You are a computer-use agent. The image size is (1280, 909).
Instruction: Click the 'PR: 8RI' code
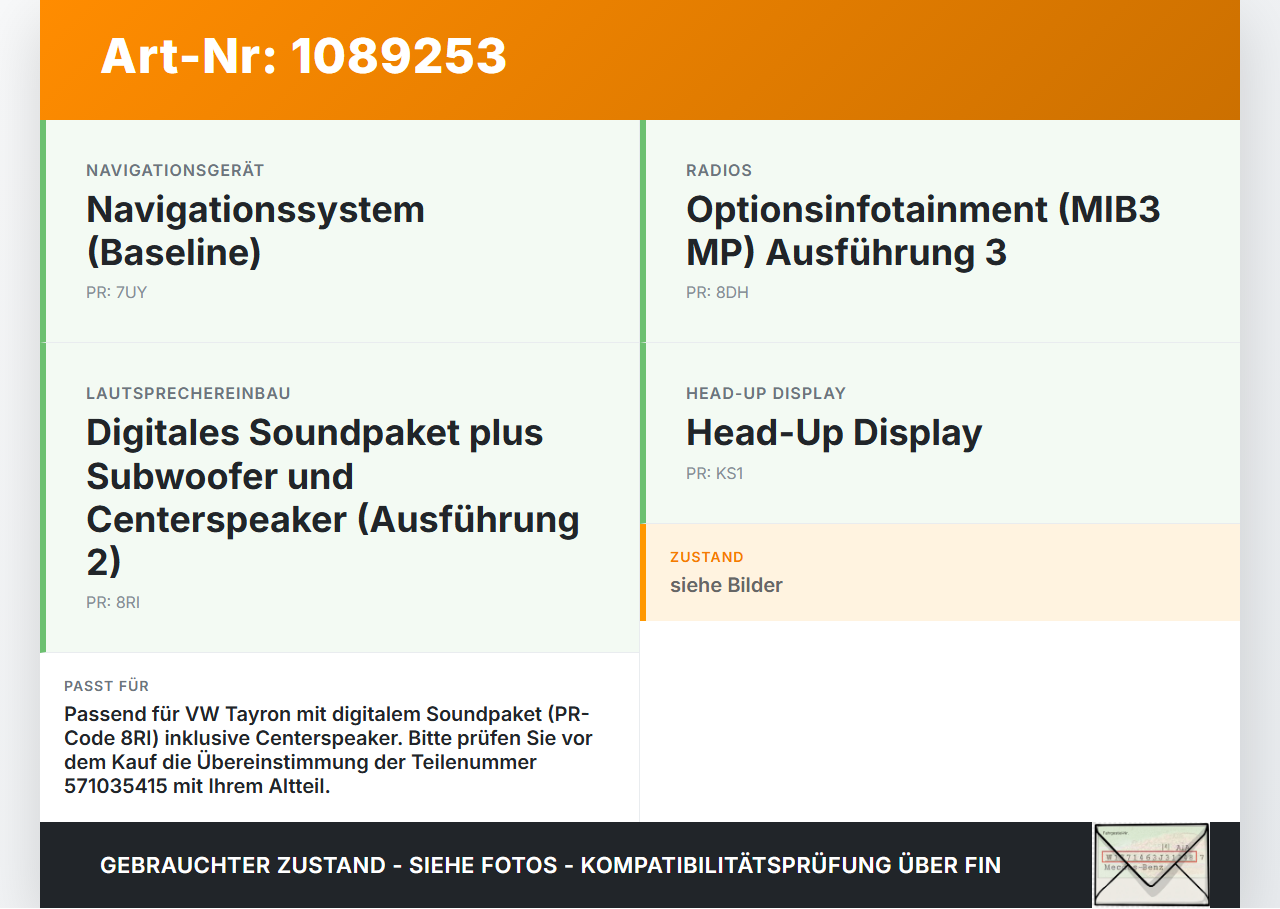[113, 603]
